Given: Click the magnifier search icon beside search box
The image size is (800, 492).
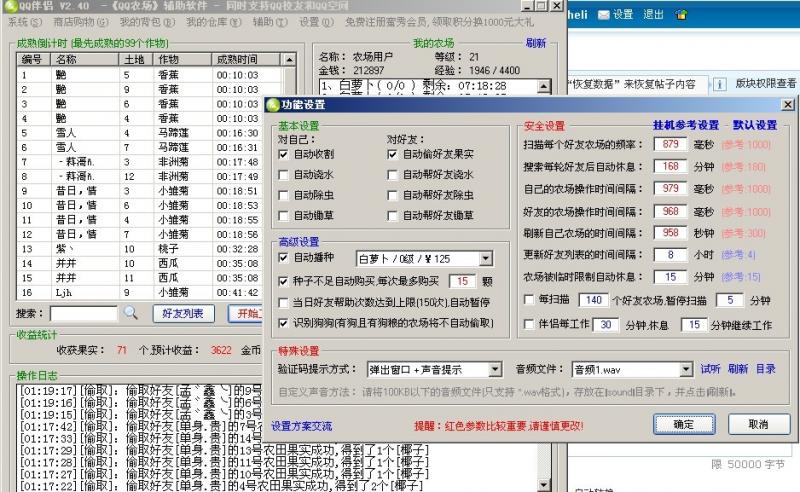Looking at the screenshot, I should [x=131, y=312].
